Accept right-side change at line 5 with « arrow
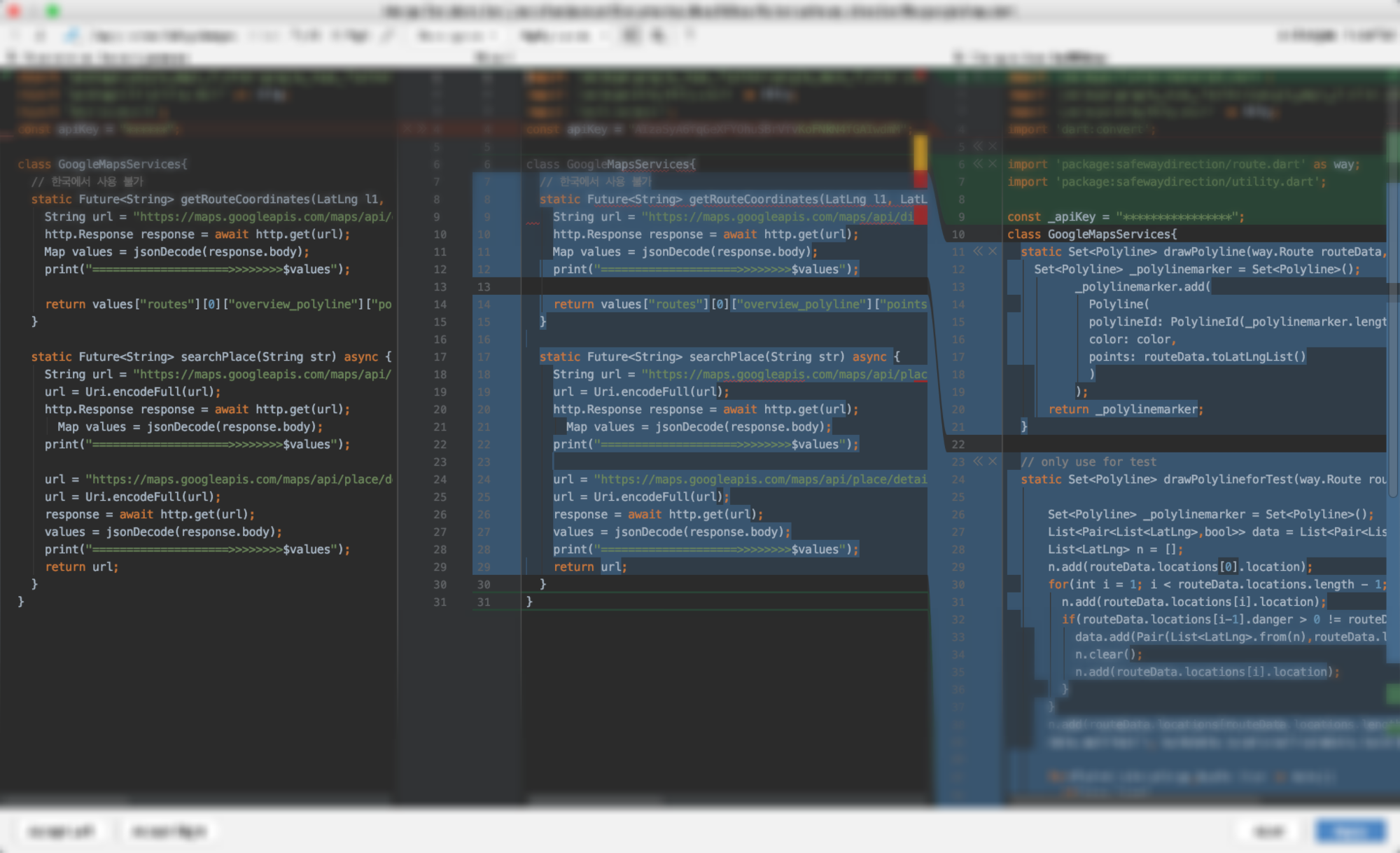This screenshot has height=853, width=1400. coord(978,146)
